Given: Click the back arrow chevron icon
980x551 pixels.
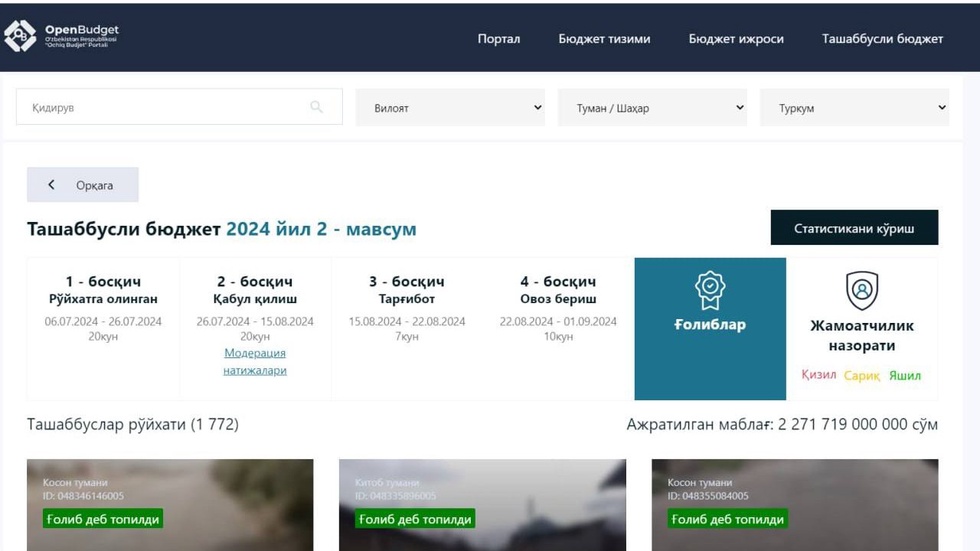Looking at the screenshot, I should [x=52, y=185].
